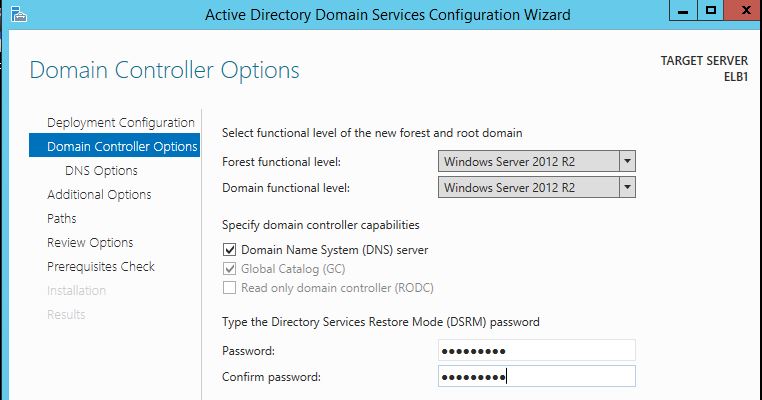Click the 'Confirm password:' label
Viewport: 762px width, 400px height.
[x=271, y=377]
